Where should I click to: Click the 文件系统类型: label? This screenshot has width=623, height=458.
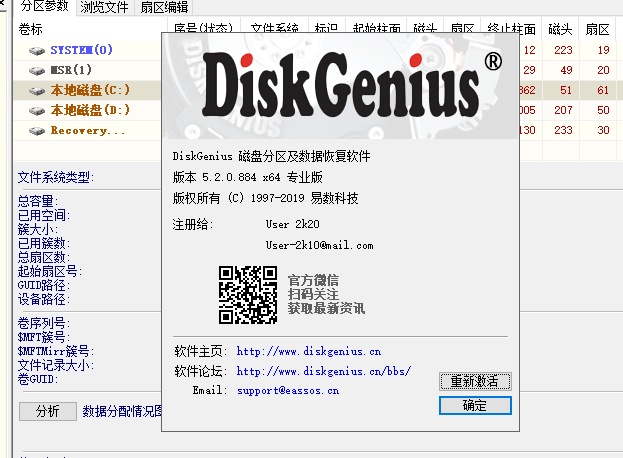tap(56, 177)
